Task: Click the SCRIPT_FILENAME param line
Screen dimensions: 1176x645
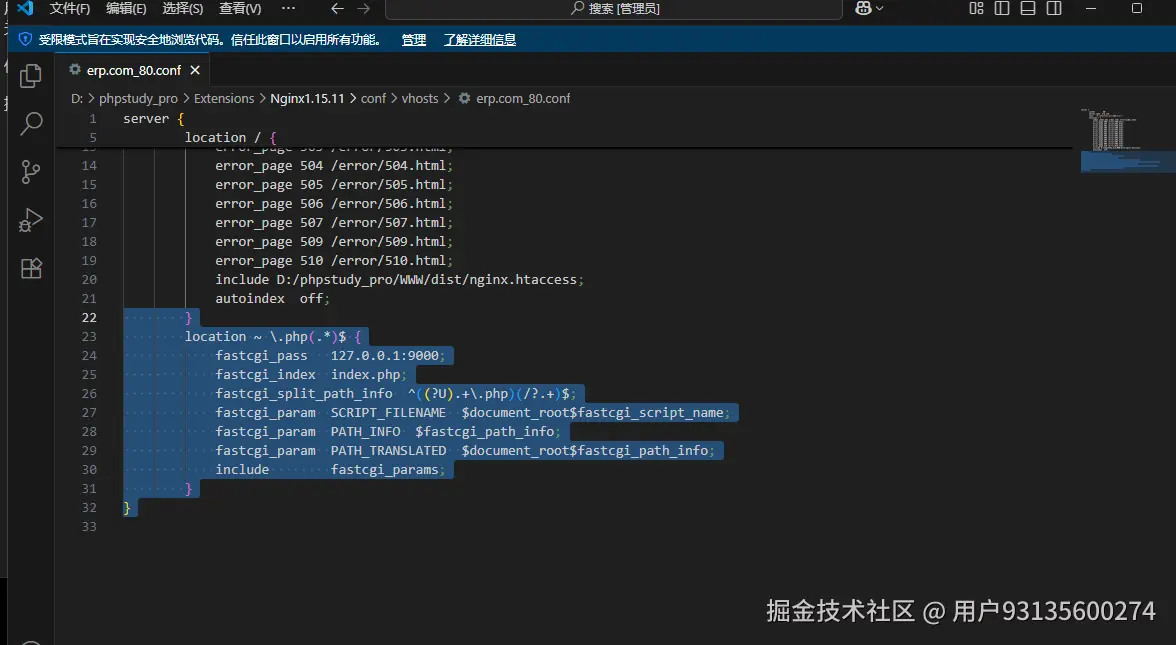Action: tap(472, 412)
